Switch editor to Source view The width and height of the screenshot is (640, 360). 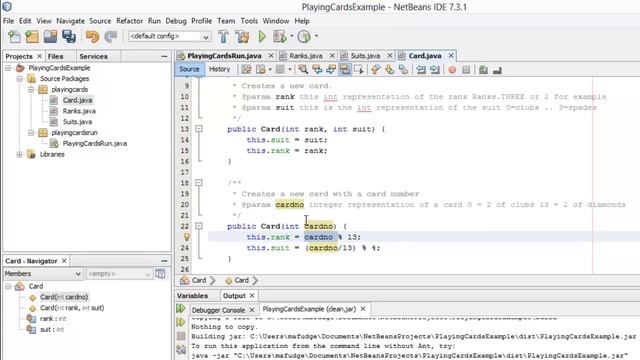[189, 69]
